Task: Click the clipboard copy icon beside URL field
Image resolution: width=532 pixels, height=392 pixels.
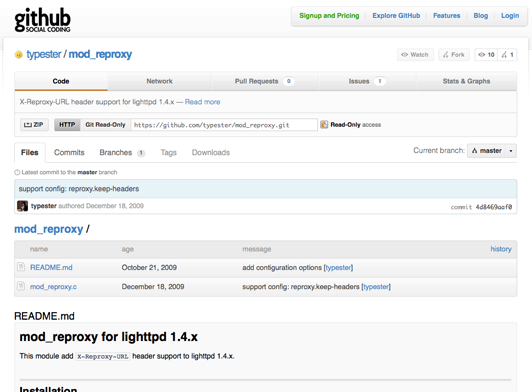Action: click(324, 125)
